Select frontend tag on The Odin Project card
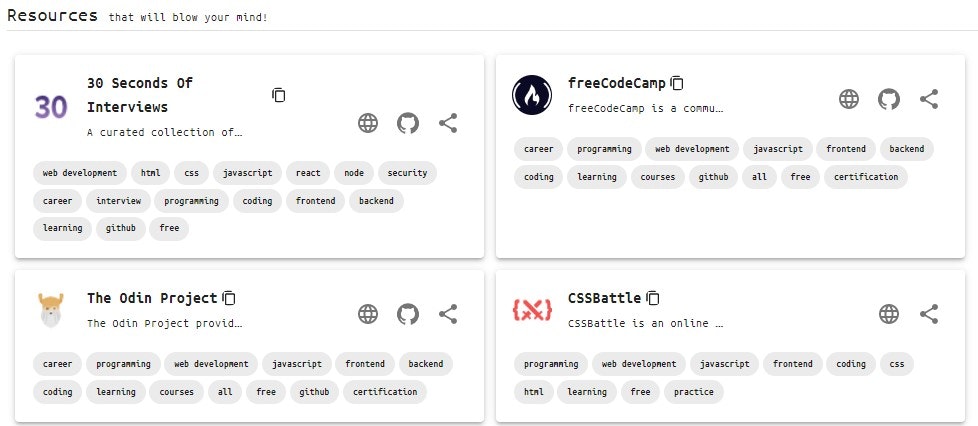 coord(365,364)
